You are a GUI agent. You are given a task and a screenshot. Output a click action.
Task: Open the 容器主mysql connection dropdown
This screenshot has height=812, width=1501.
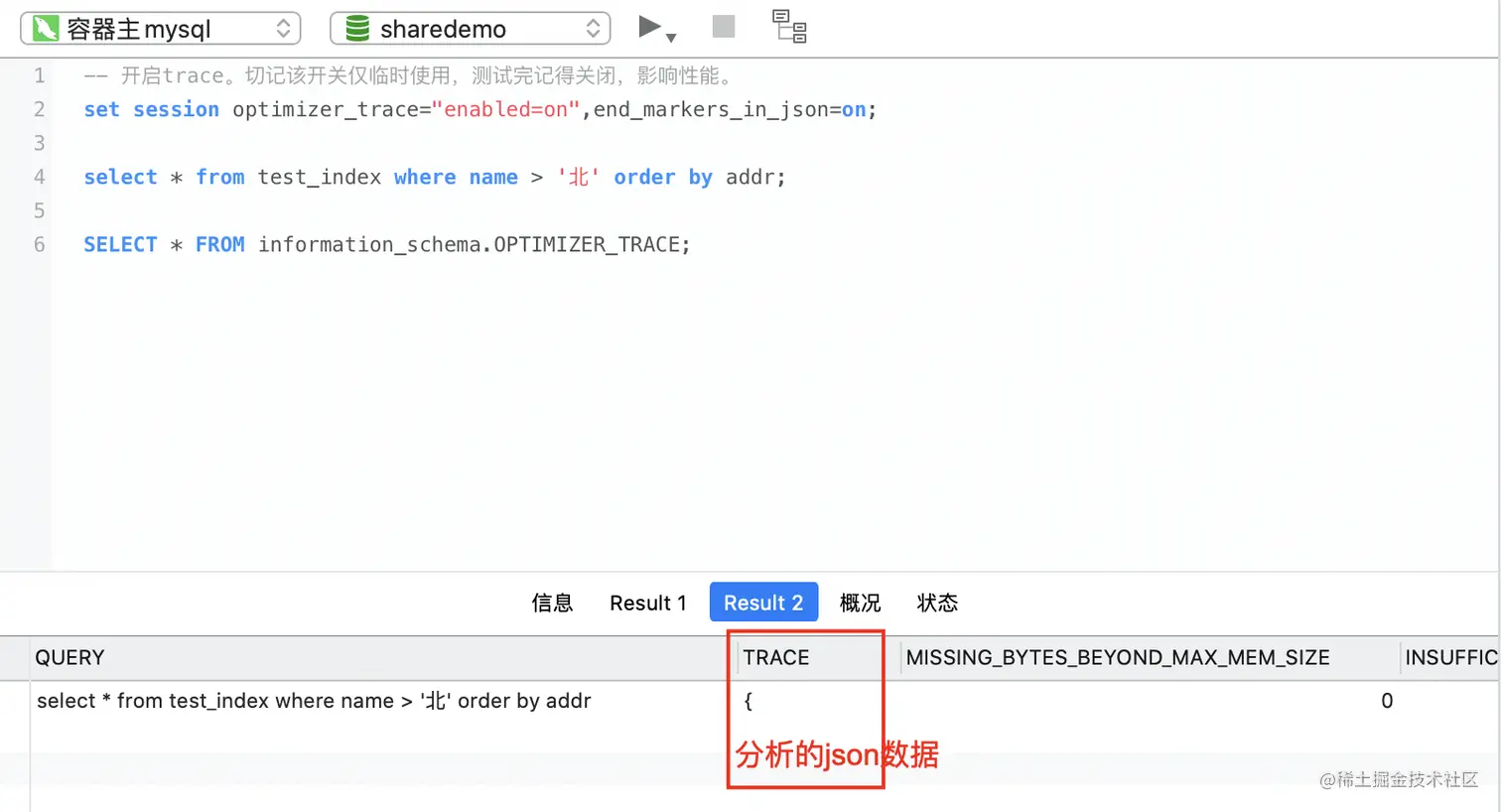coord(161,29)
